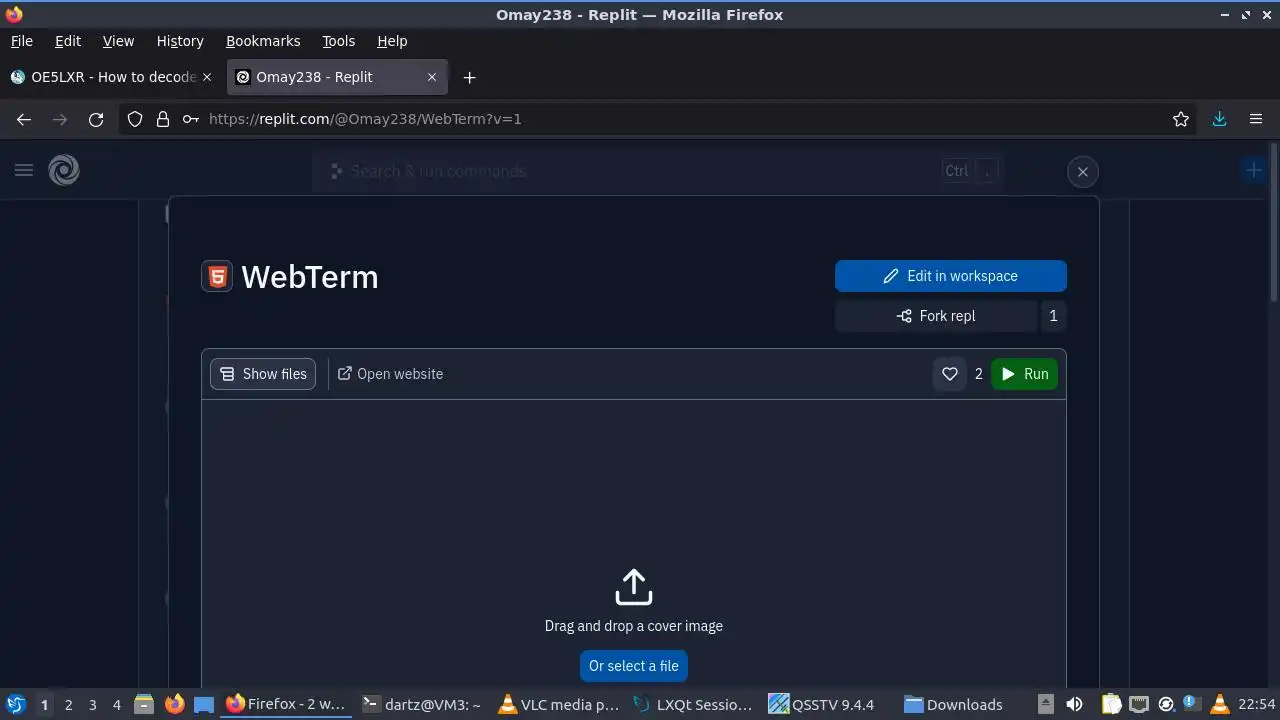
Task: Reload the current page
Action: click(96, 119)
